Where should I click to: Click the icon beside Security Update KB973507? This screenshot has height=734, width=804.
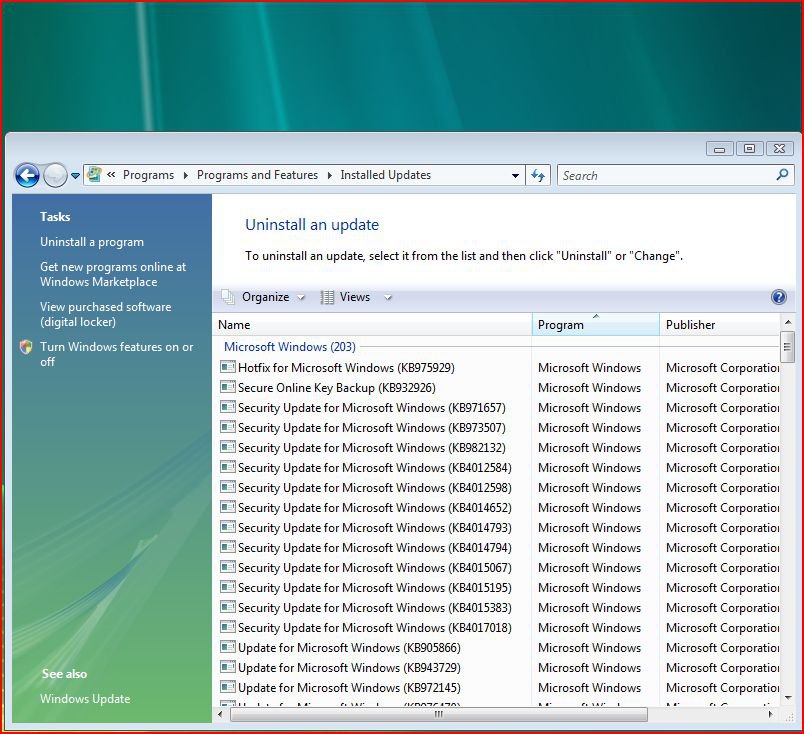(228, 427)
